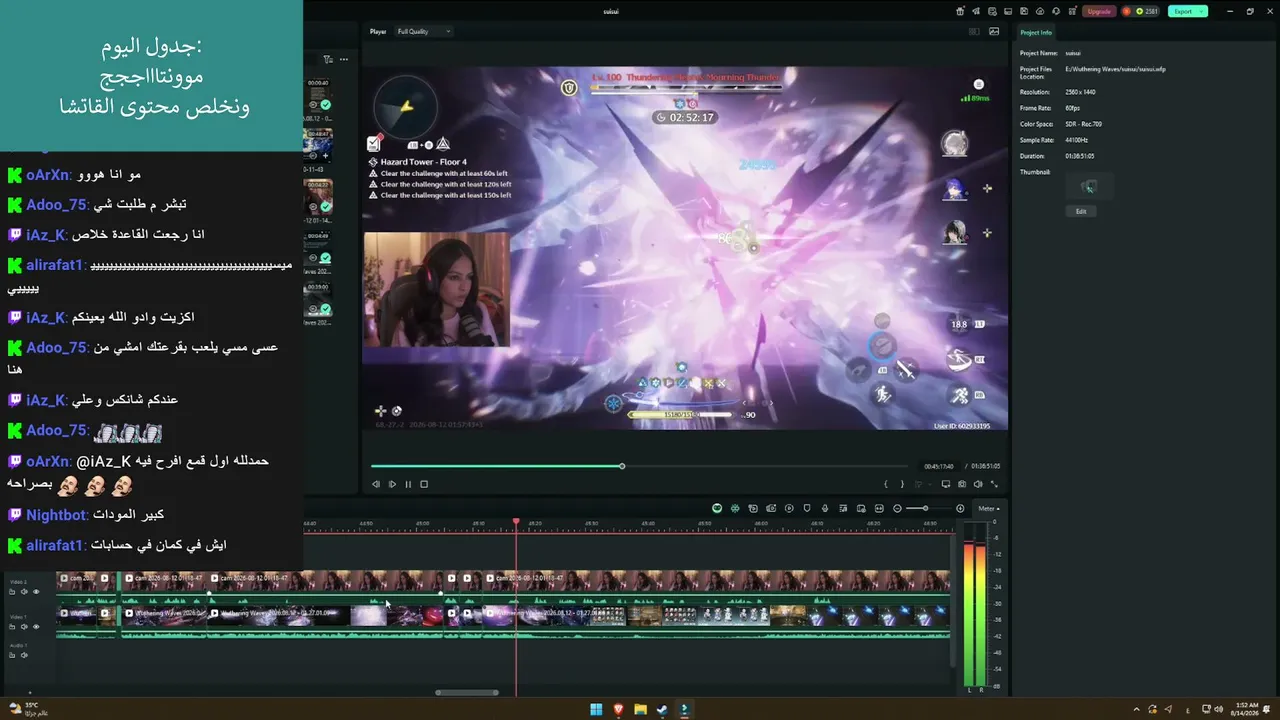This screenshot has height=720, width=1280.
Task: Click the Upgrade button
Action: (1099, 11)
